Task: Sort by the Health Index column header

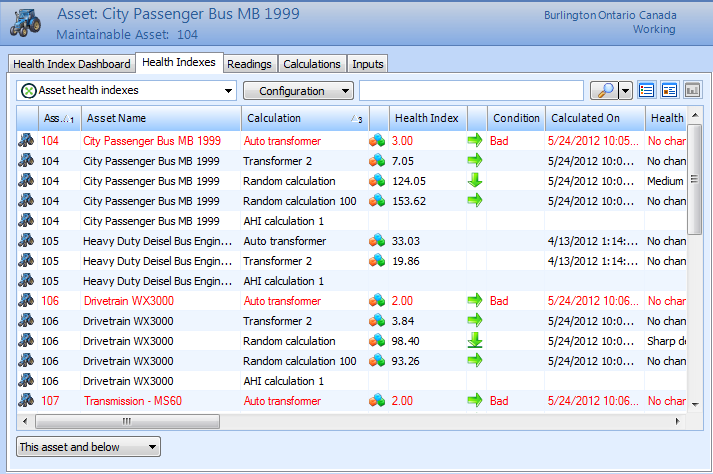Action: point(426,118)
